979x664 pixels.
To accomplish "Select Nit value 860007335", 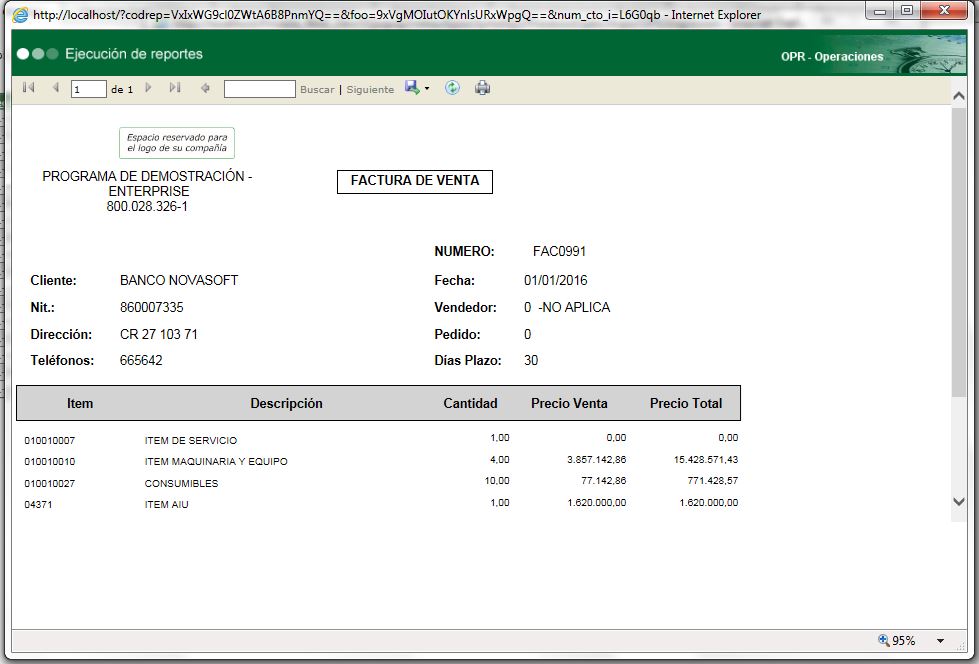I will click(x=152, y=307).
